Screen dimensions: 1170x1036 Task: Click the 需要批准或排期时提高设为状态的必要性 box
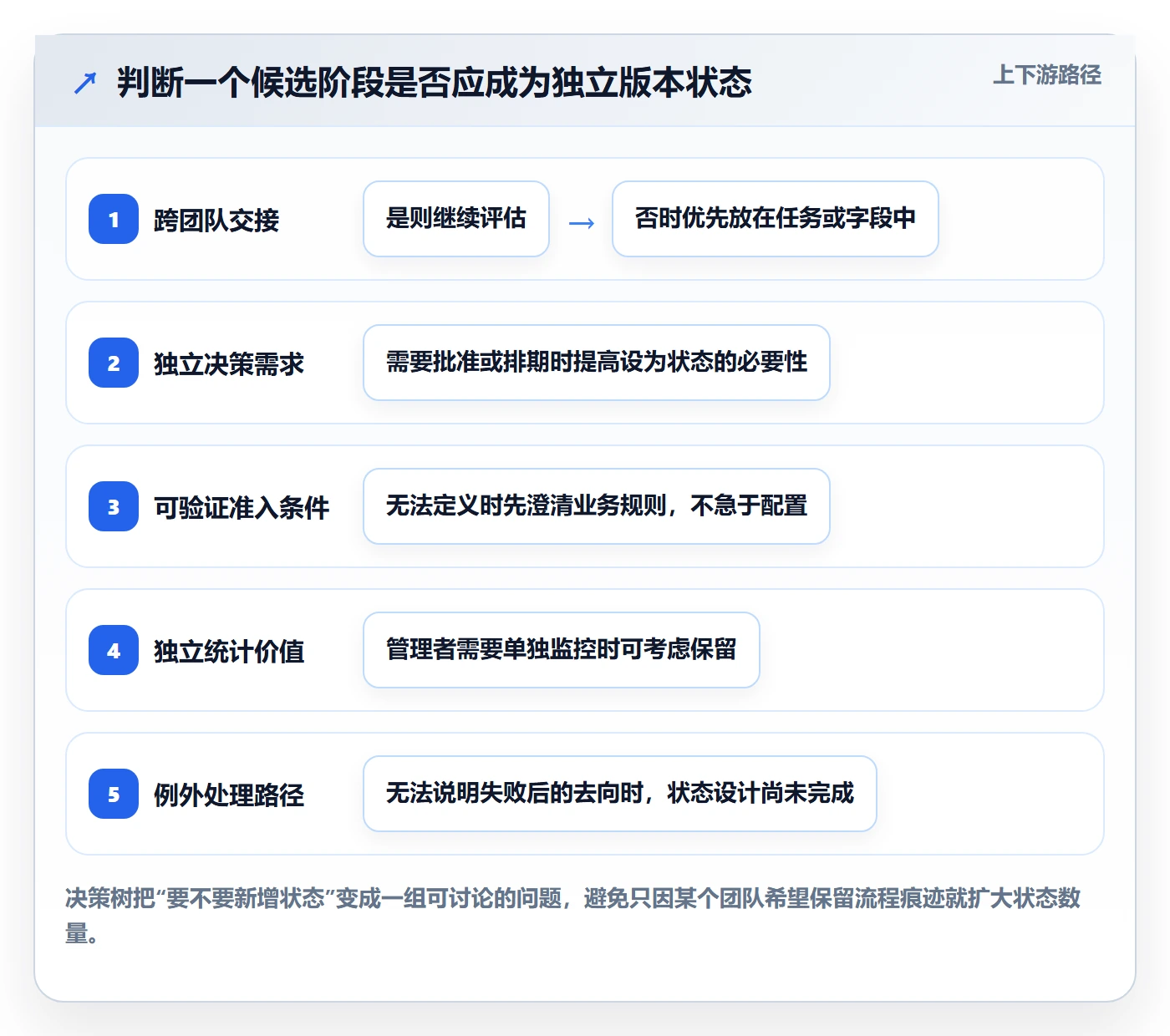[597, 363]
